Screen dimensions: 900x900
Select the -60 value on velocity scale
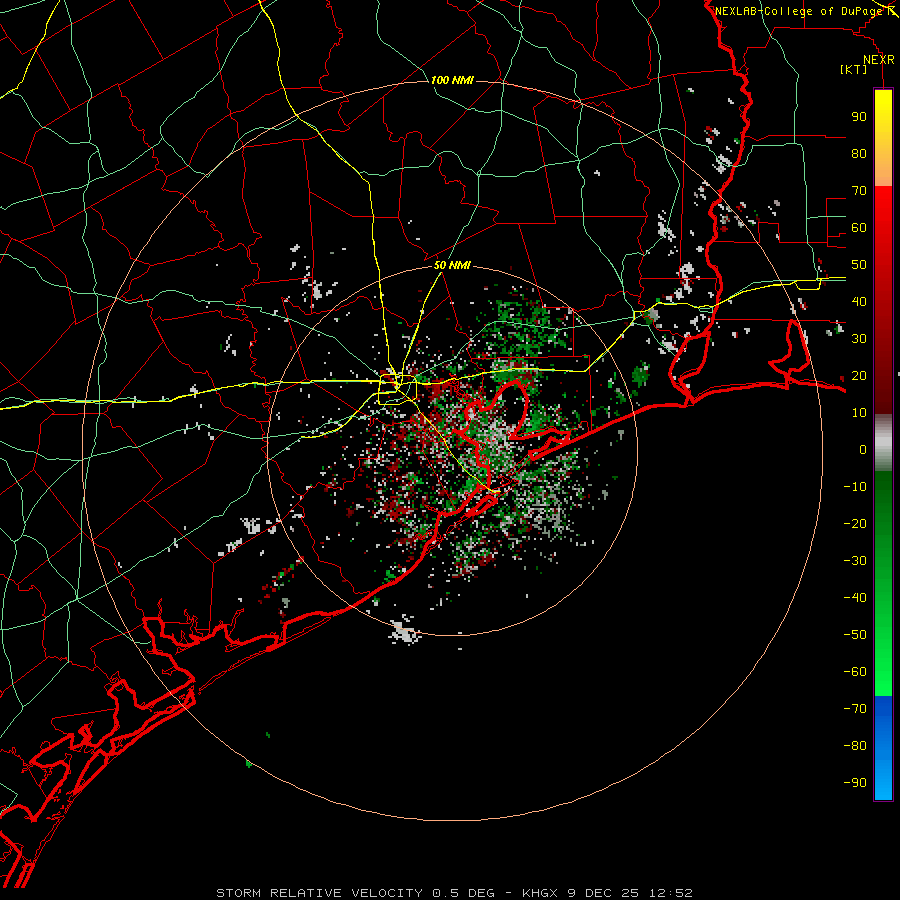pyautogui.click(x=855, y=672)
